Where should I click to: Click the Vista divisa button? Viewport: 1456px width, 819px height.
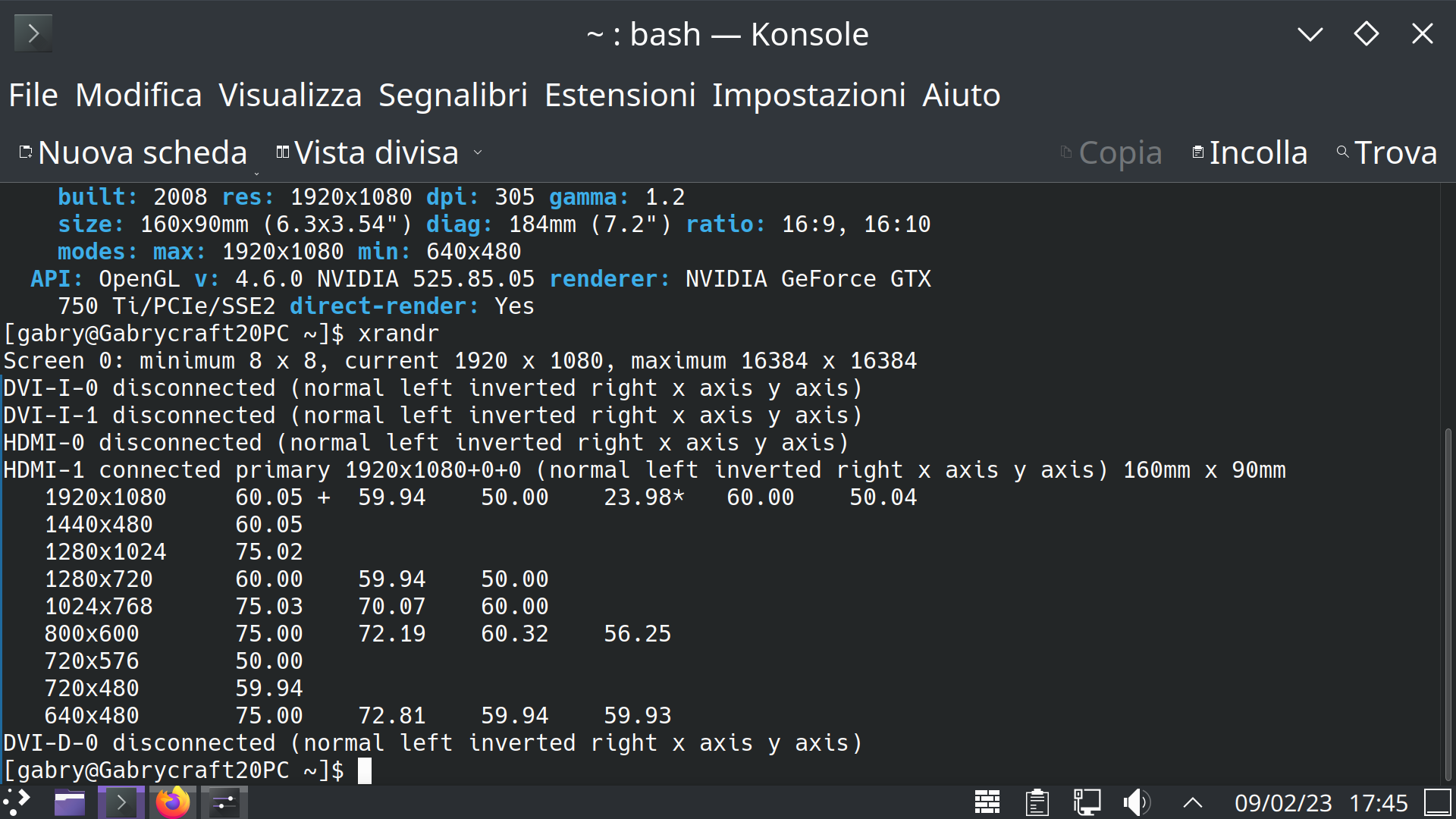click(x=368, y=152)
